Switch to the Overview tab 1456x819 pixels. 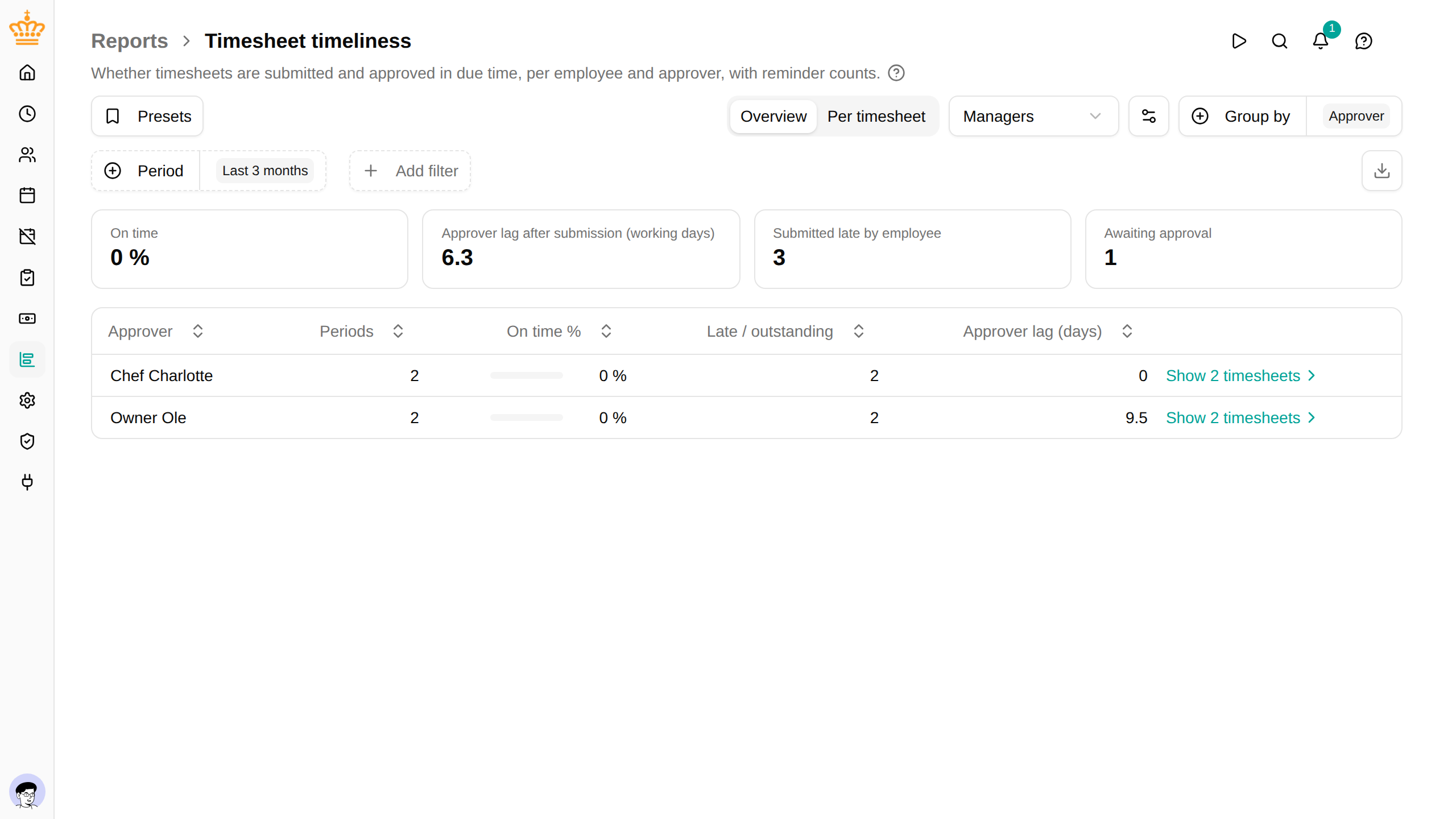[773, 116]
